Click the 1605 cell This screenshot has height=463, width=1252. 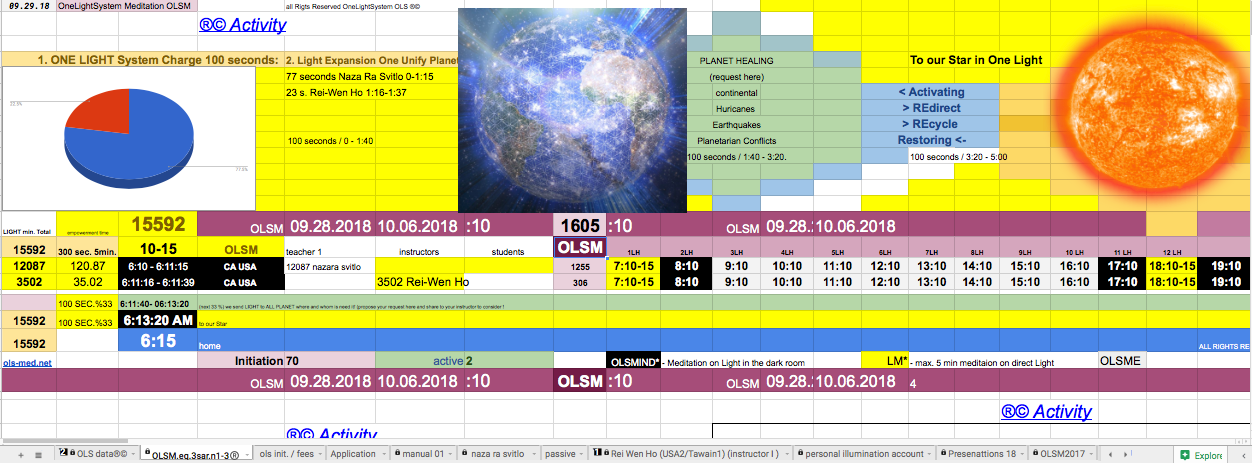[580, 226]
